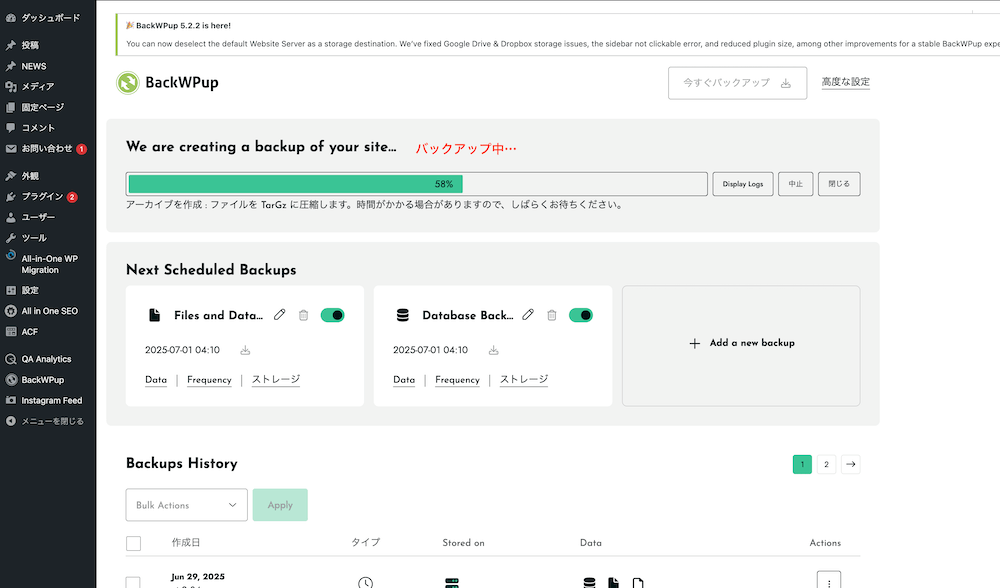Click the dashboard icon in the sidebar
Screen dimensions: 1000x588
coord(11,18)
